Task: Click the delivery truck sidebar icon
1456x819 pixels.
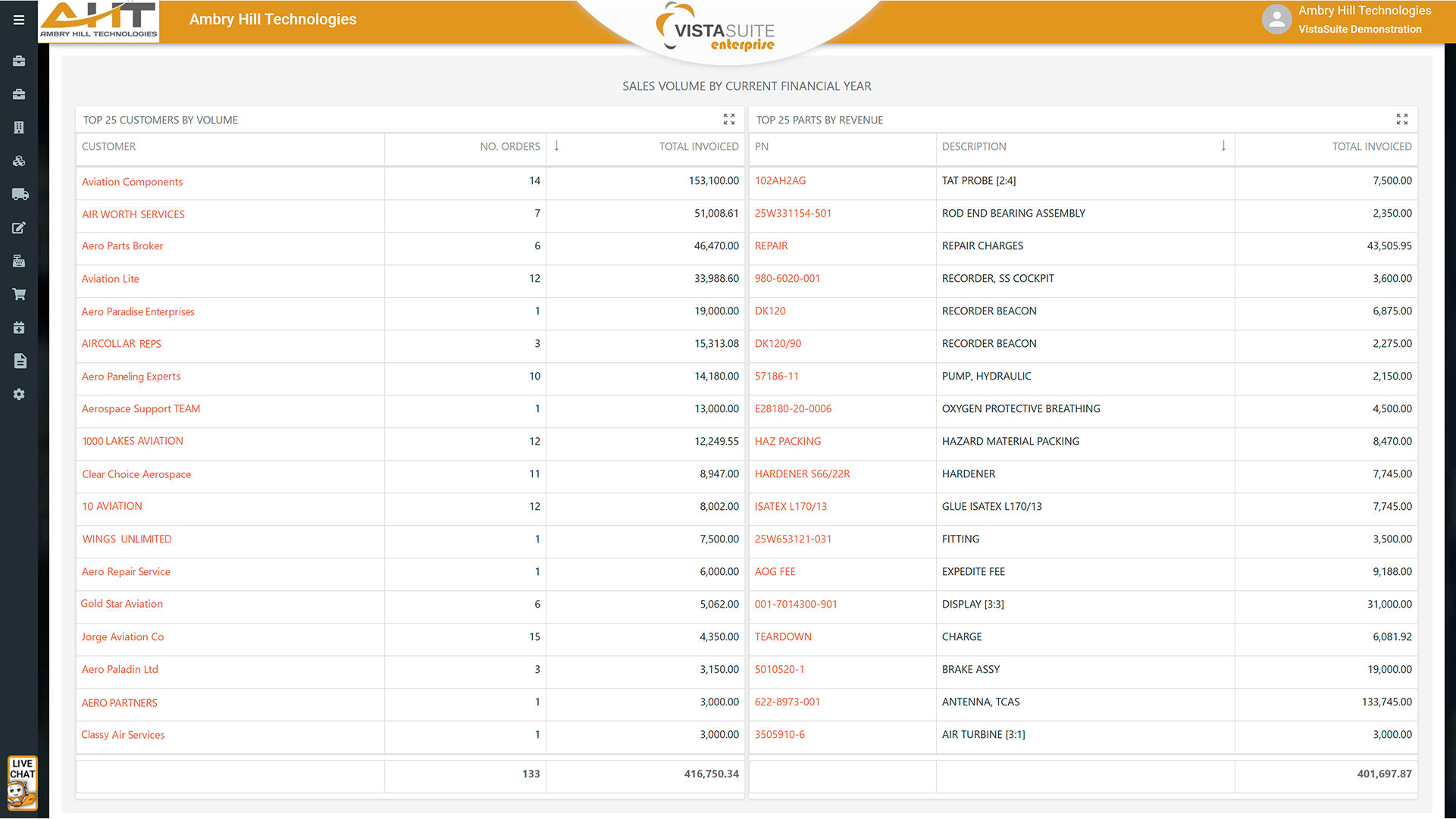Action: (20, 195)
